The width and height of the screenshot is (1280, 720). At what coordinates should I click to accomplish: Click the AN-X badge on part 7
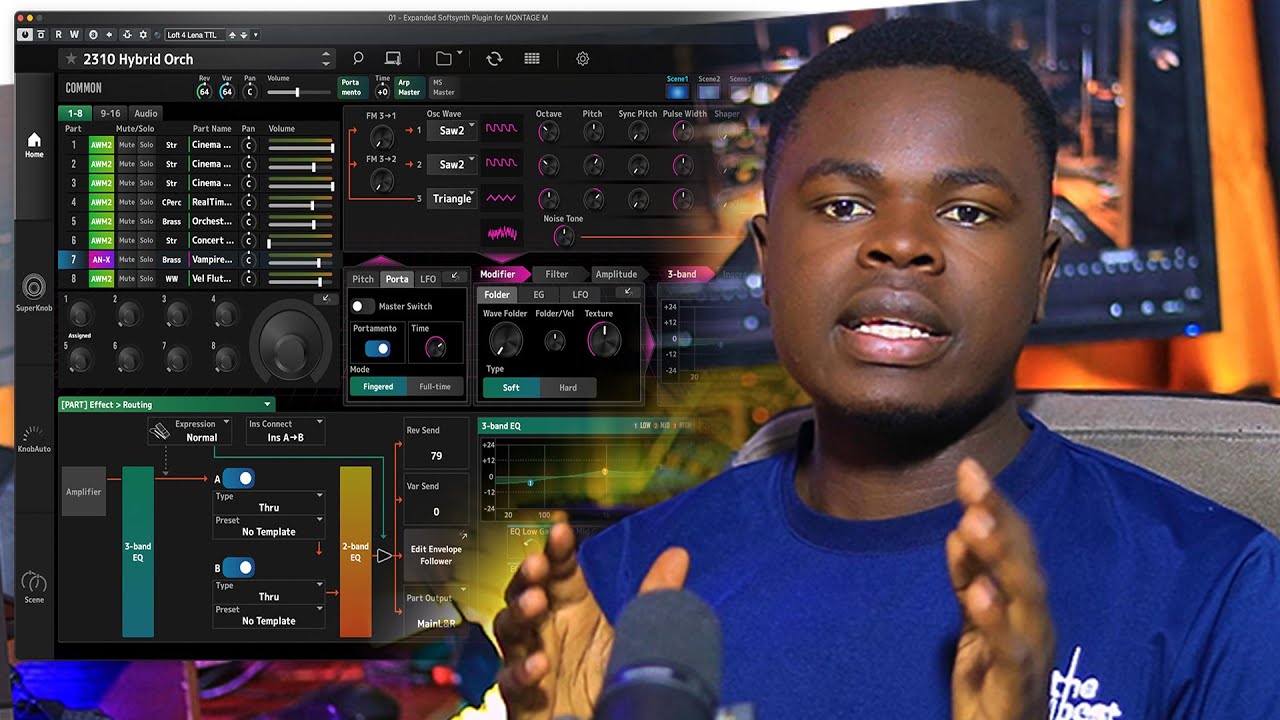(x=101, y=260)
